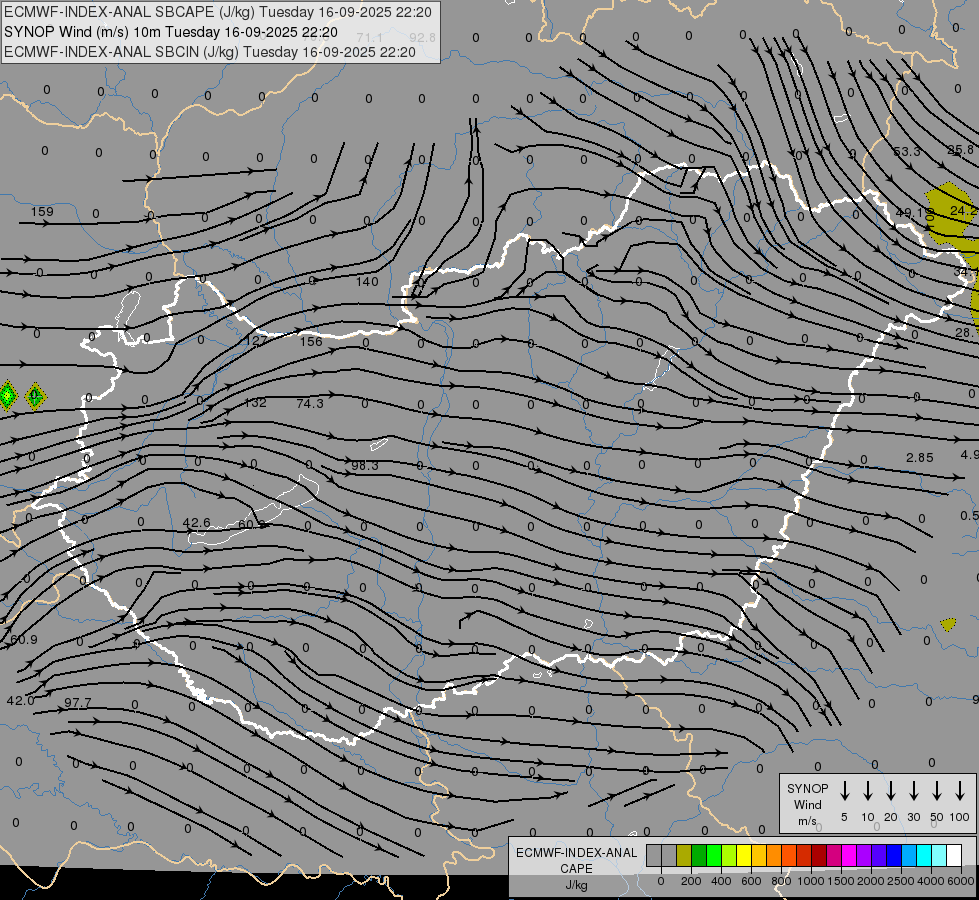Select the pure blue swatch in CAPE legend
The width and height of the screenshot is (979, 900).
click(x=893, y=855)
